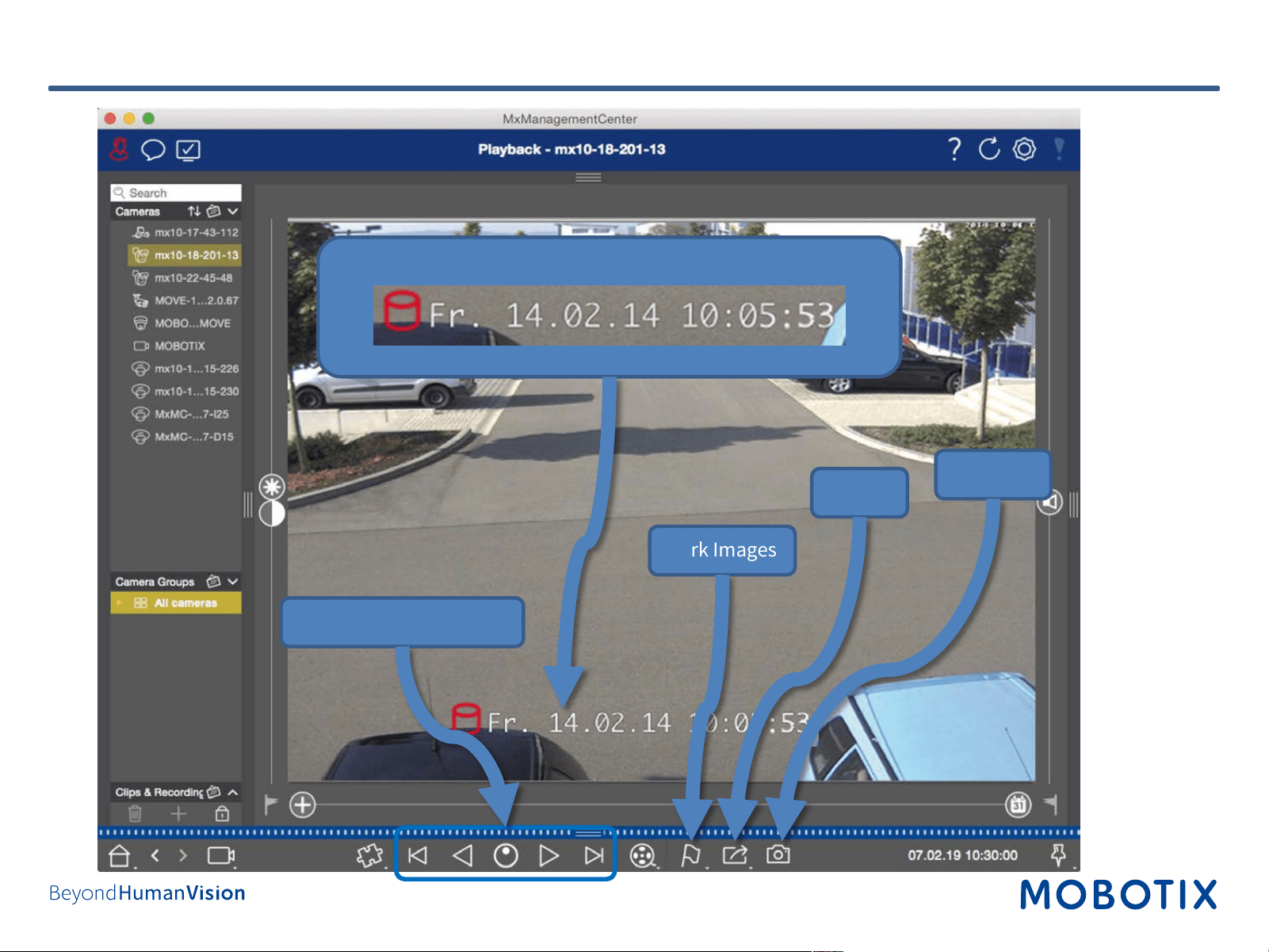The height and width of the screenshot is (952, 1269).
Task: Click the sort arrows in Cameras header
Action: coord(194,212)
